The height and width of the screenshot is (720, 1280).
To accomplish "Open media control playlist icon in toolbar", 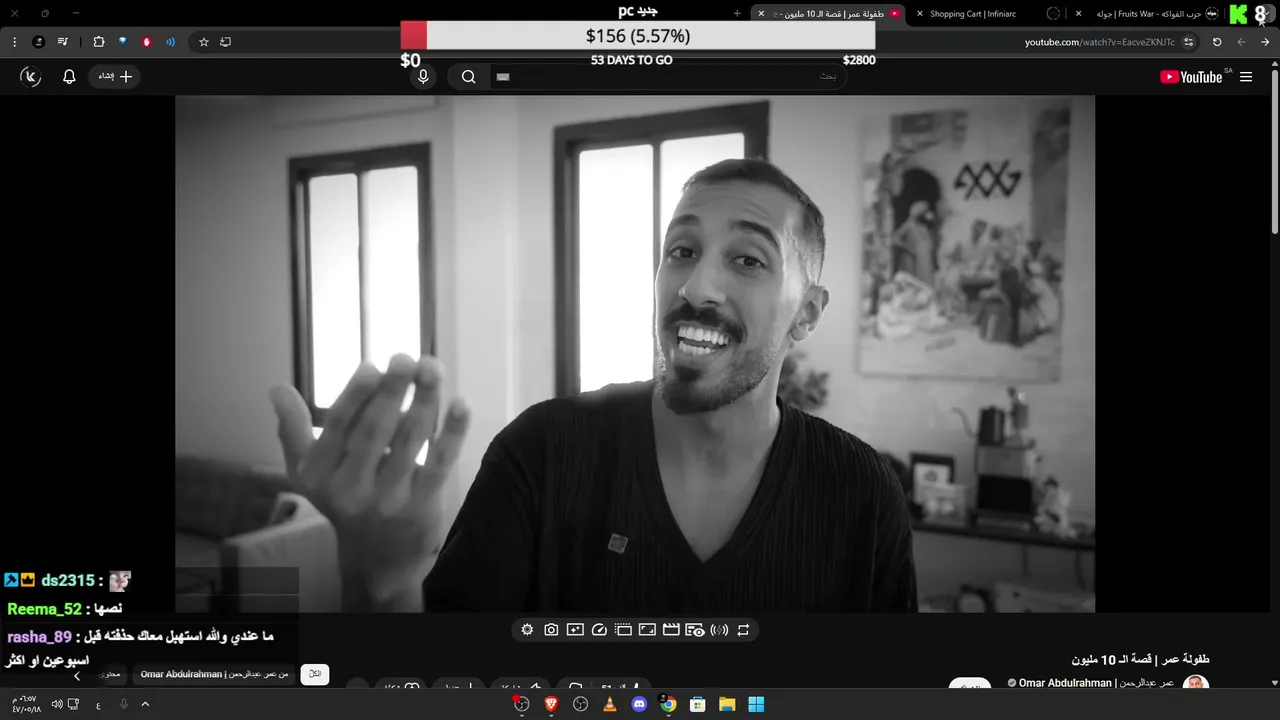I will click(63, 42).
